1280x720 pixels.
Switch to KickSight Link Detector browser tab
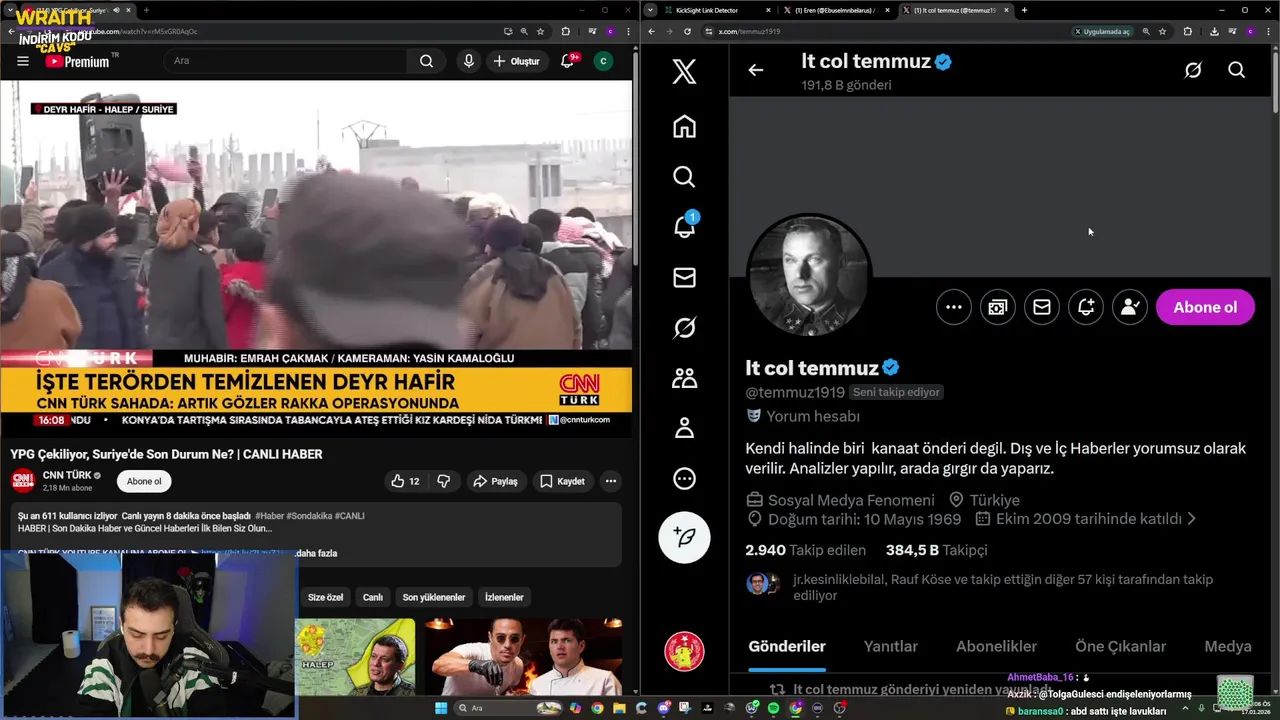click(x=715, y=10)
